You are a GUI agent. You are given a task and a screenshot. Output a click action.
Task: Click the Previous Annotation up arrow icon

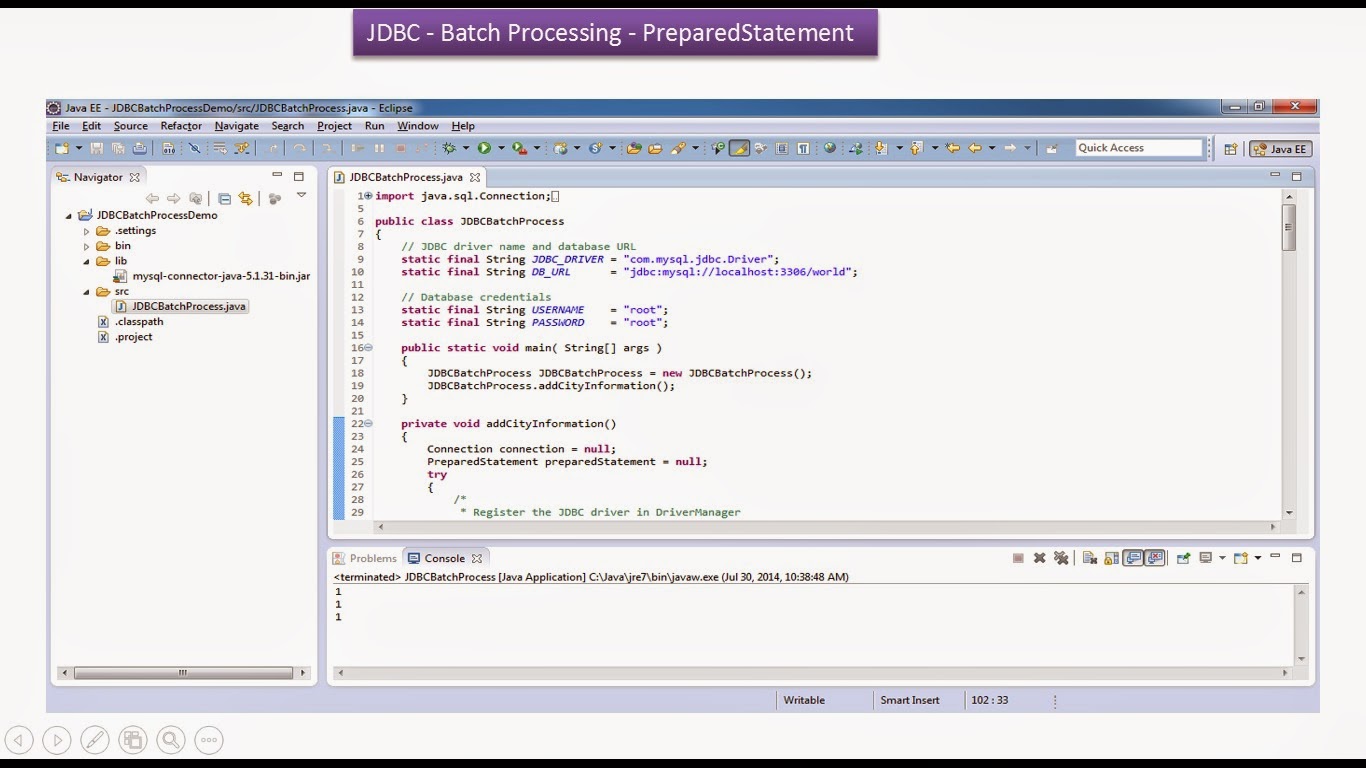tap(915, 148)
